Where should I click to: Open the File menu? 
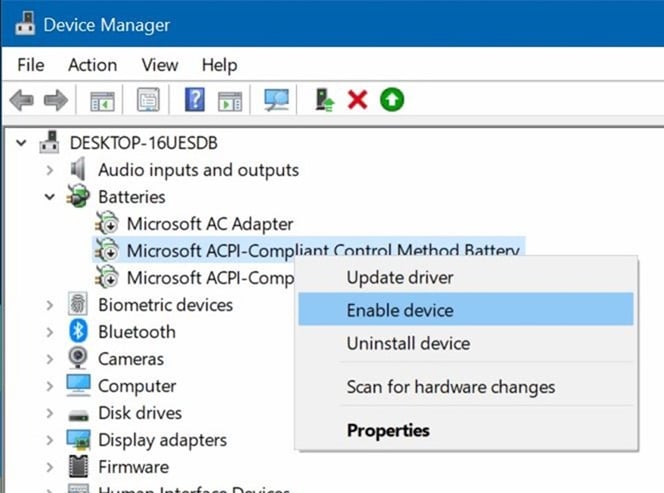pos(30,65)
